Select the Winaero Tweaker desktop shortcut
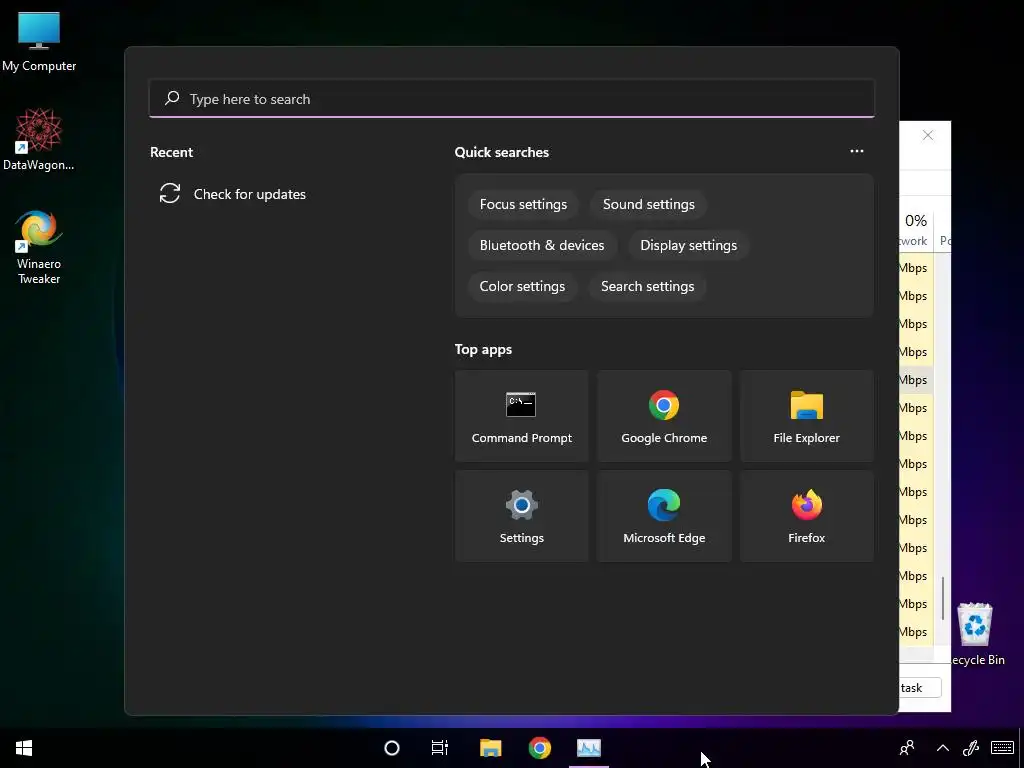This screenshot has width=1024, height=768. coord(39,247)
